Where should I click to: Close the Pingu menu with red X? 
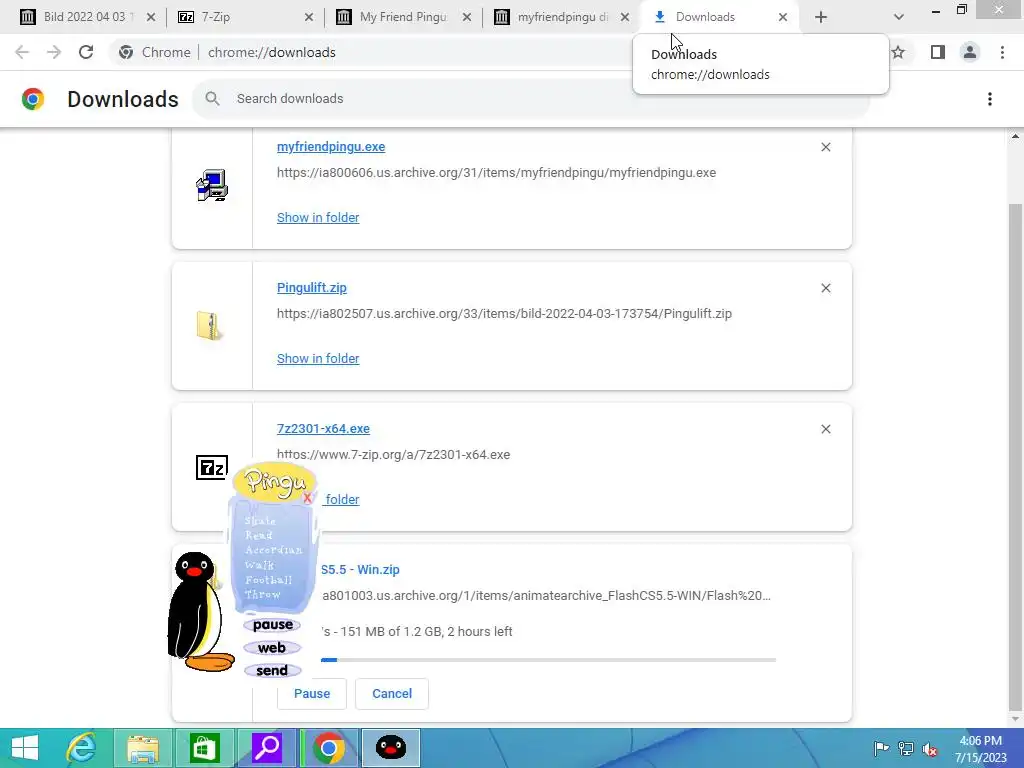308,498
